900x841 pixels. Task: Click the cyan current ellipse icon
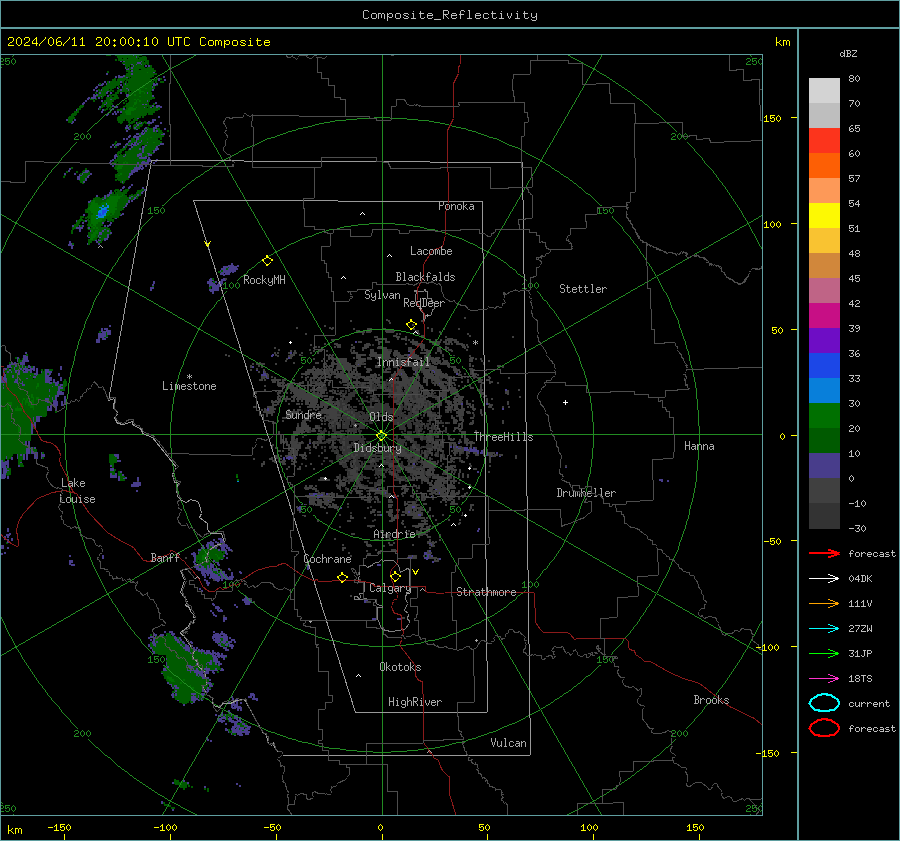point(824,703)
